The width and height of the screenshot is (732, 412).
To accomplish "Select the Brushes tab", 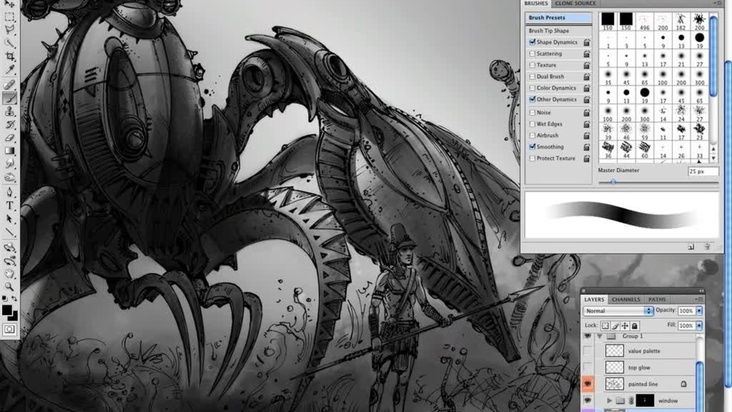I will [x=535, y=3].
